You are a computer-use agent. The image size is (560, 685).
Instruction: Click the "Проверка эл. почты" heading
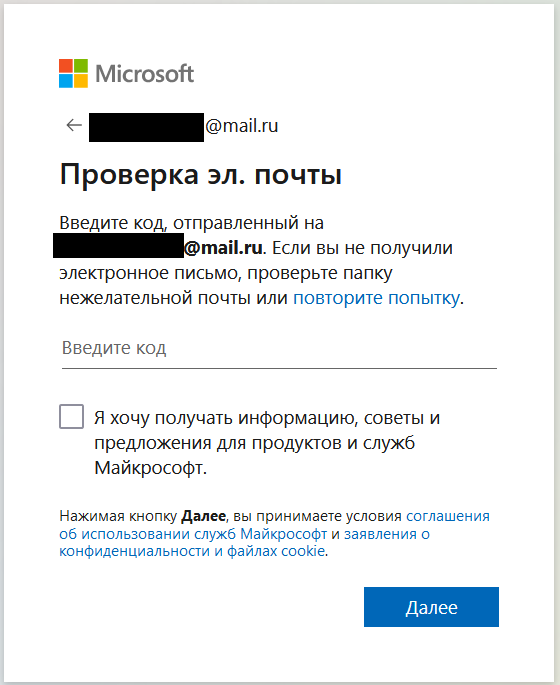[x=200, y=175]
